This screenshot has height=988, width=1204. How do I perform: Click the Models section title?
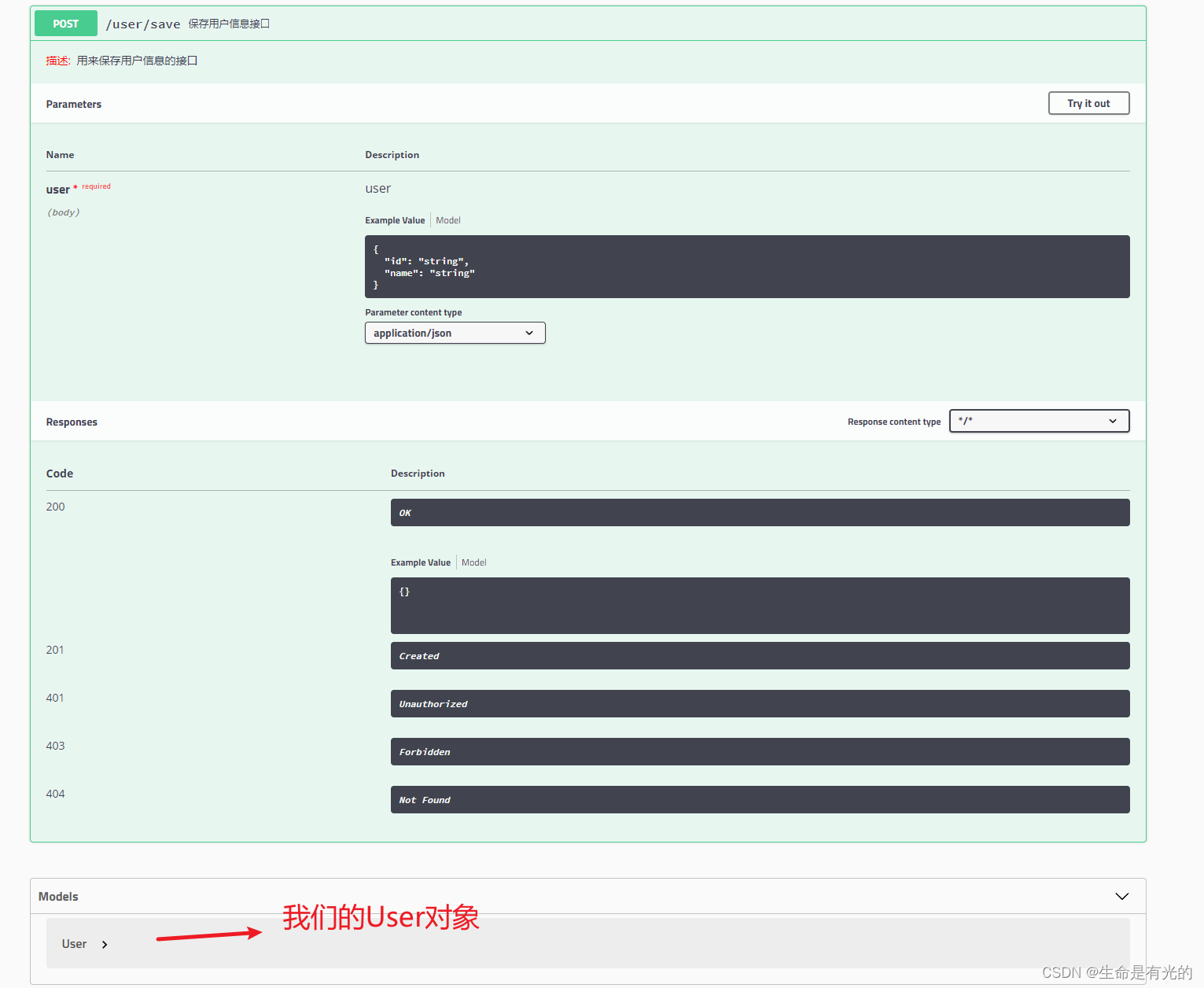[x=58, y=896]
